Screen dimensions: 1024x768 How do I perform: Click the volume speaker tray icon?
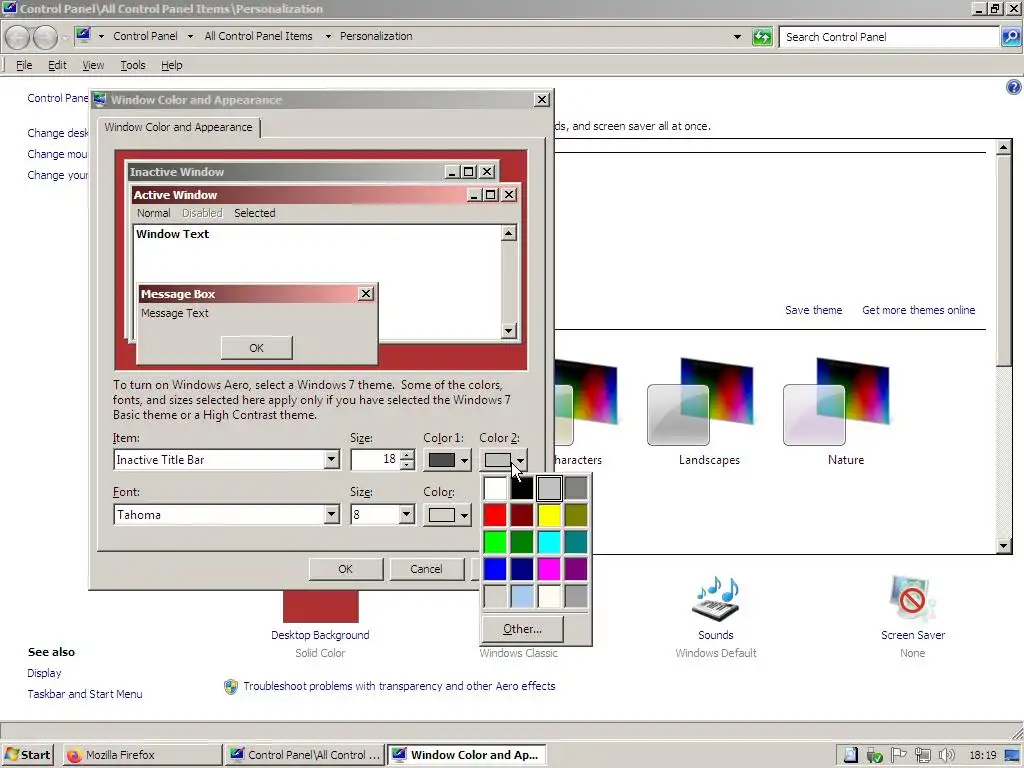(x=946, y=755)
